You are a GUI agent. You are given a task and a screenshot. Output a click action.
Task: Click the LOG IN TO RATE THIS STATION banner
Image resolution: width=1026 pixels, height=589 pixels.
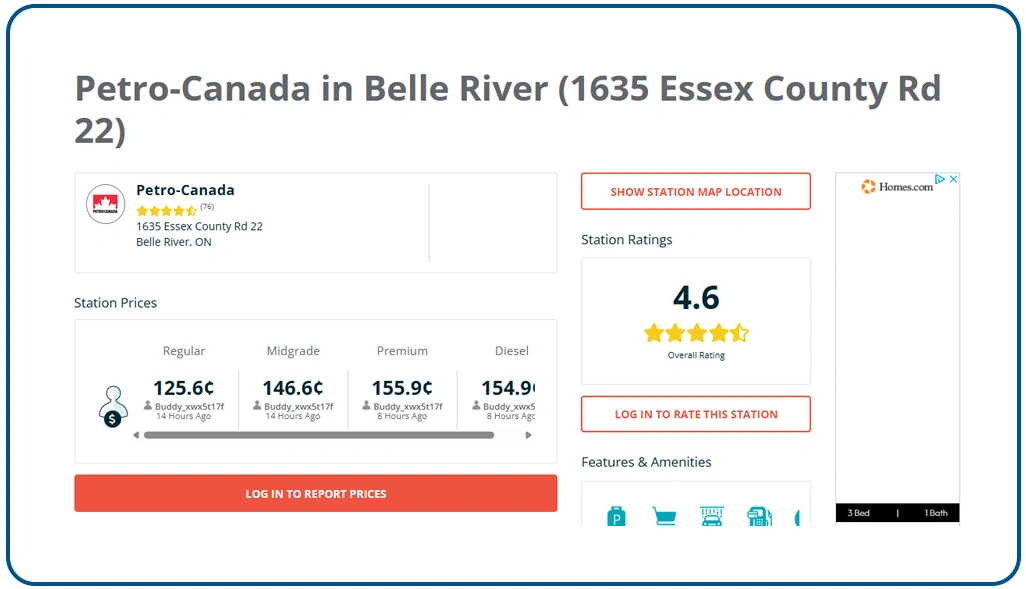[x=695, y=413]
